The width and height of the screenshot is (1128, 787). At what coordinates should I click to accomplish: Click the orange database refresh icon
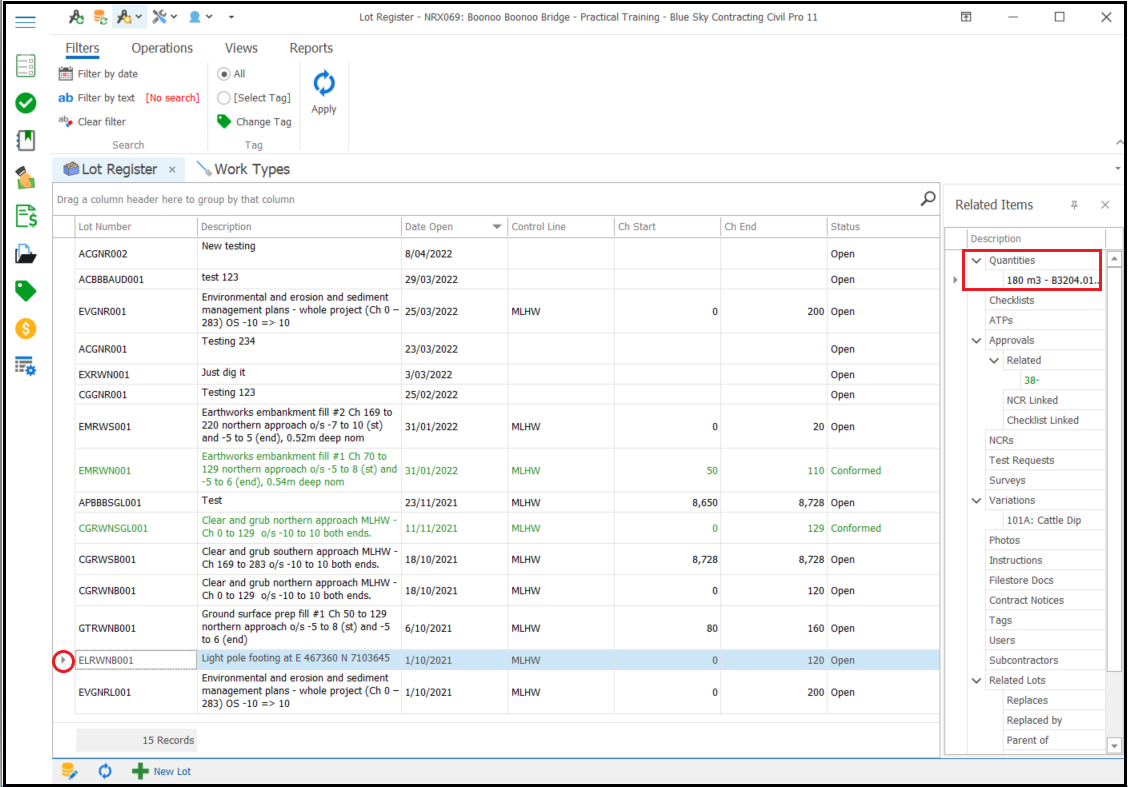100,17
